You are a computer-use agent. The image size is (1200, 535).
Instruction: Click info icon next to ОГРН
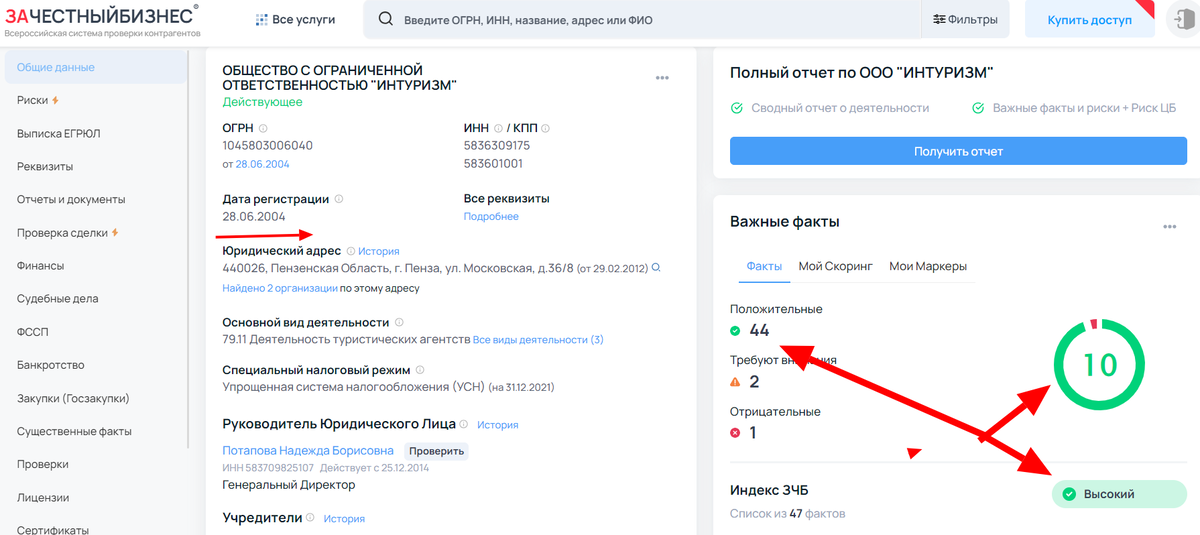[x=263, y=128]
